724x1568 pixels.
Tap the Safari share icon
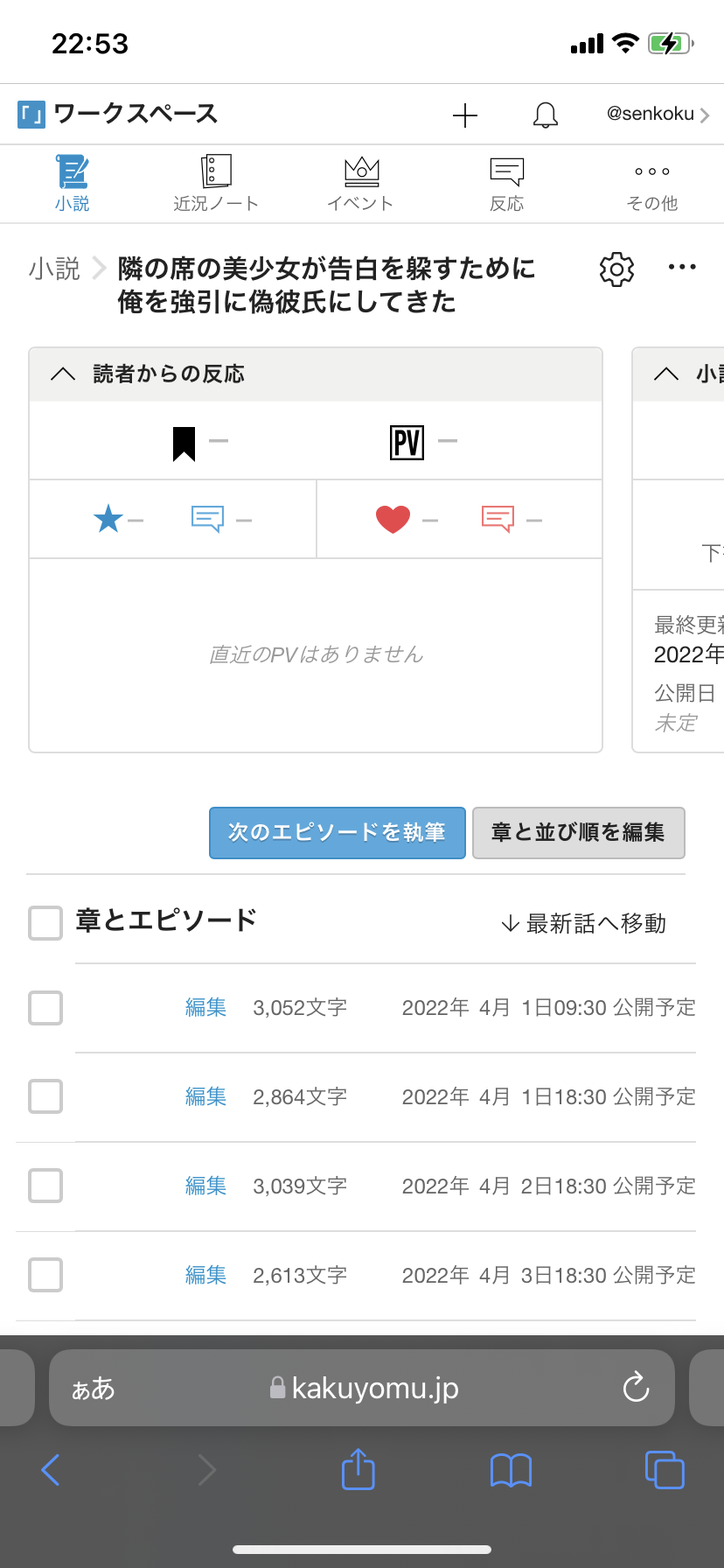click(x=358, y=1469)
